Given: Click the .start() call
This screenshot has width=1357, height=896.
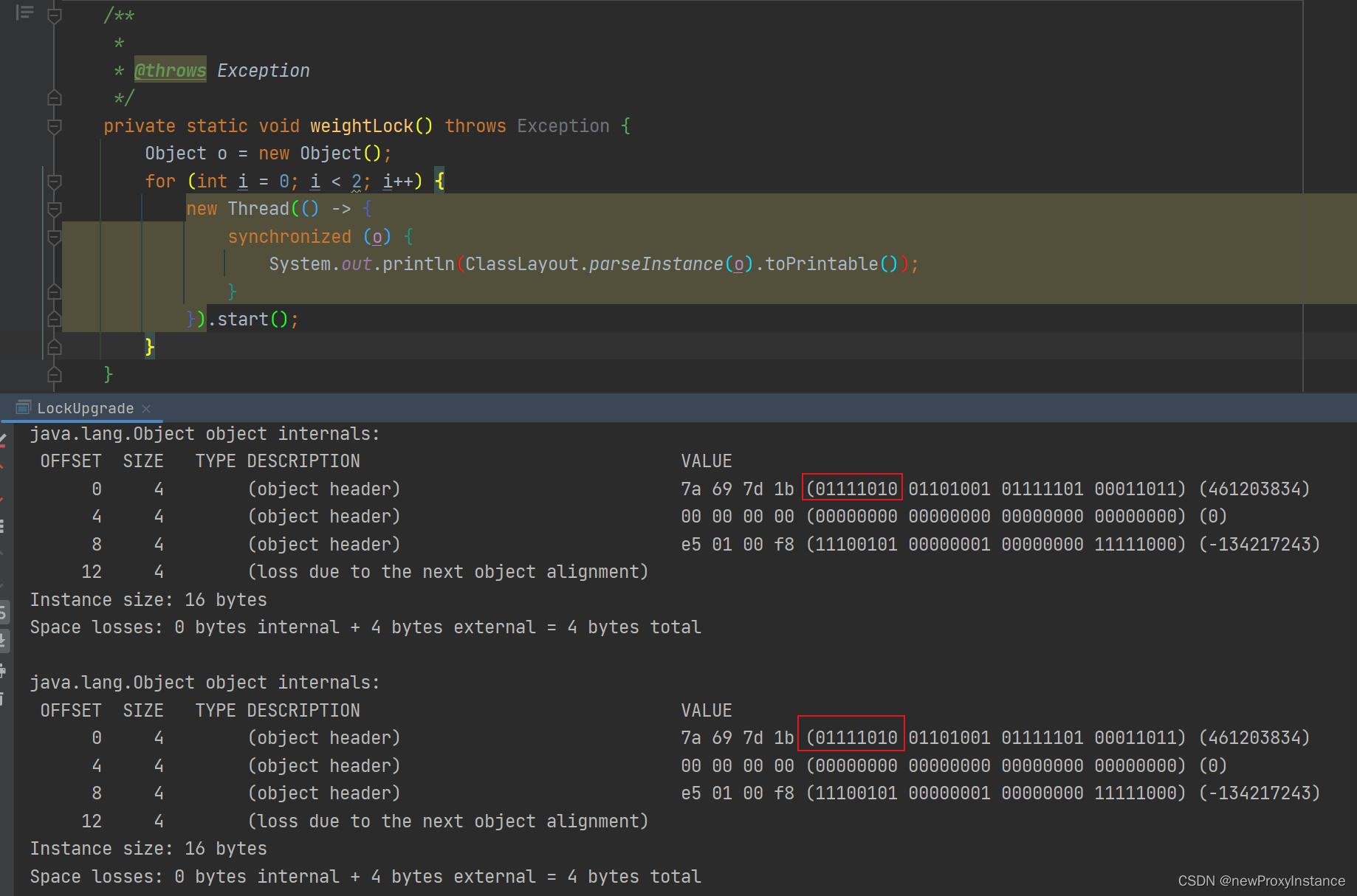Looking at the screenshot, I should (x=248, y=319).
